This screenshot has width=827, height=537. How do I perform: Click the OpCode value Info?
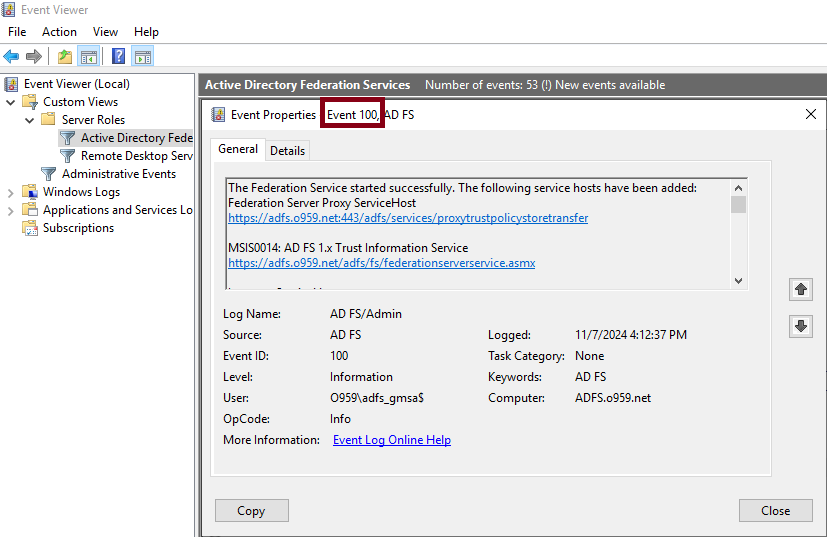340,419
